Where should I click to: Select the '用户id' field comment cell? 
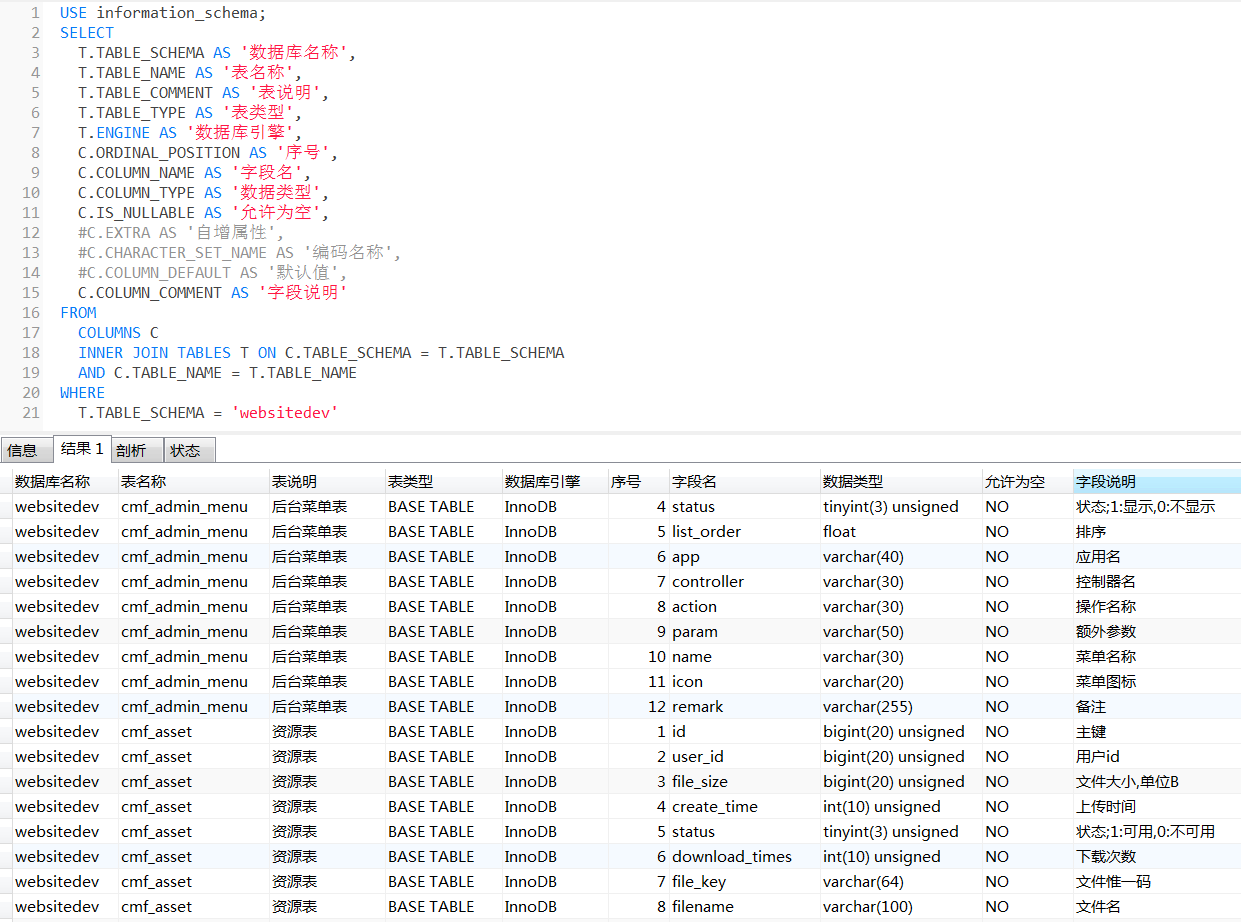pyautogui.click(x=1156, y=757)
